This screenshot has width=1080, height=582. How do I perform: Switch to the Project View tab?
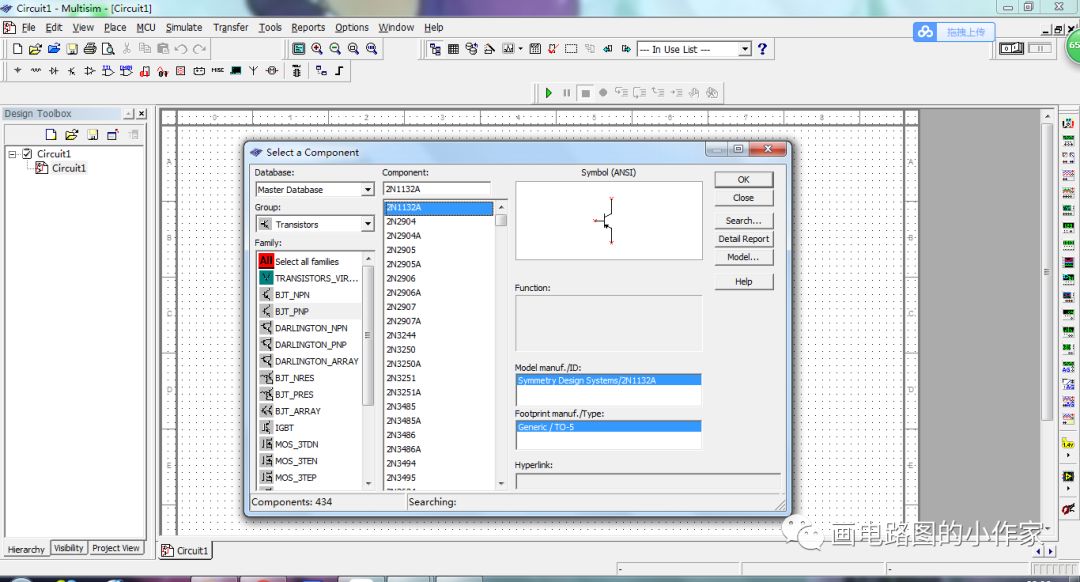coord(116,548)
